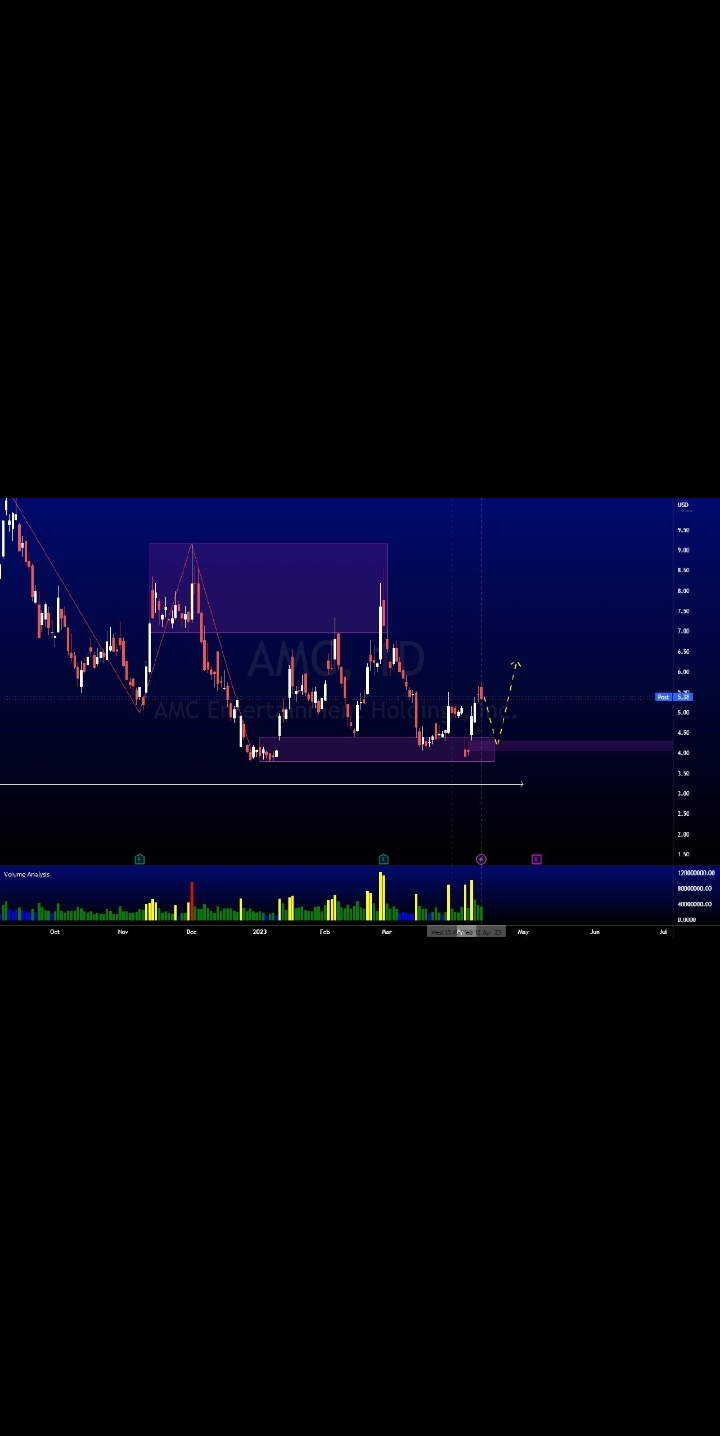Select the white horizontal arrow line
The height and width of the screenshot is (1436, 720).
pyautogui.click(x=261, y=784)
